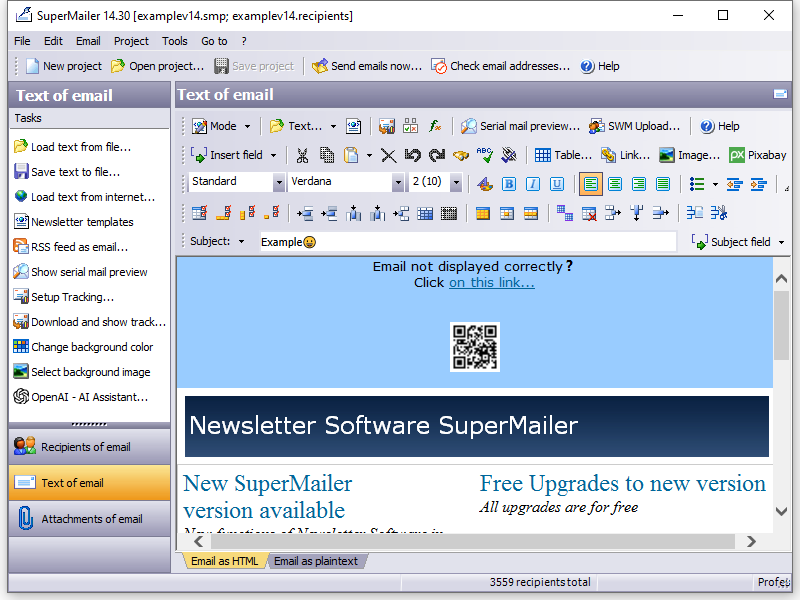Expand the bullet list style dropdown arrow
The height and width of the screenshot is (600, 800).
tap(715, 184)
